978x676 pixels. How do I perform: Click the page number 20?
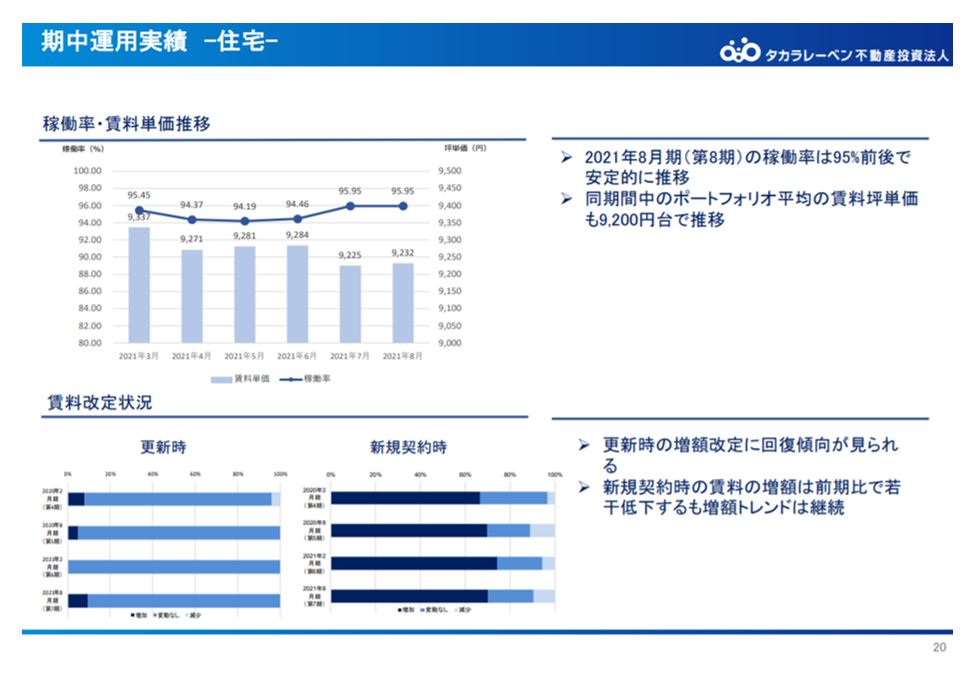(938, 647)
